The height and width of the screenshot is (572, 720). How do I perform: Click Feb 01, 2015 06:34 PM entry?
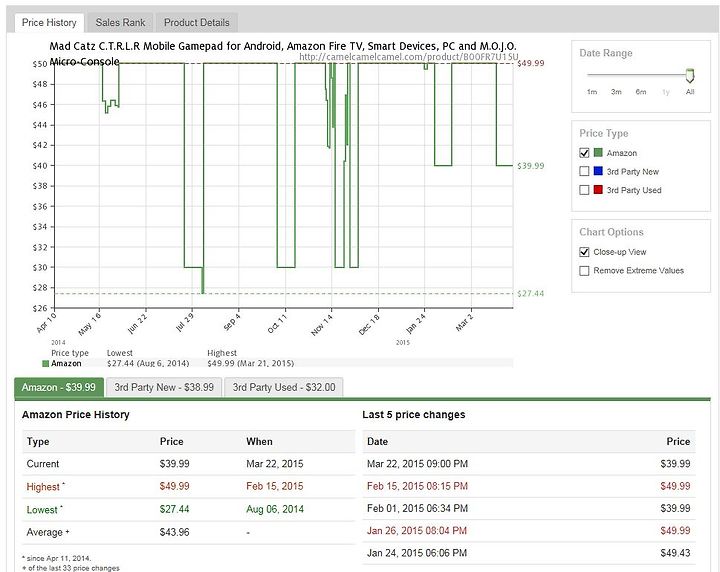(x=417, y=508)
